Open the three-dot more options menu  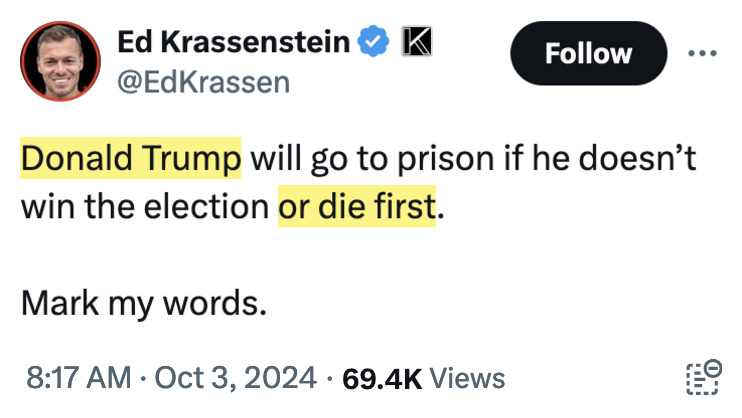click(704, 53)
